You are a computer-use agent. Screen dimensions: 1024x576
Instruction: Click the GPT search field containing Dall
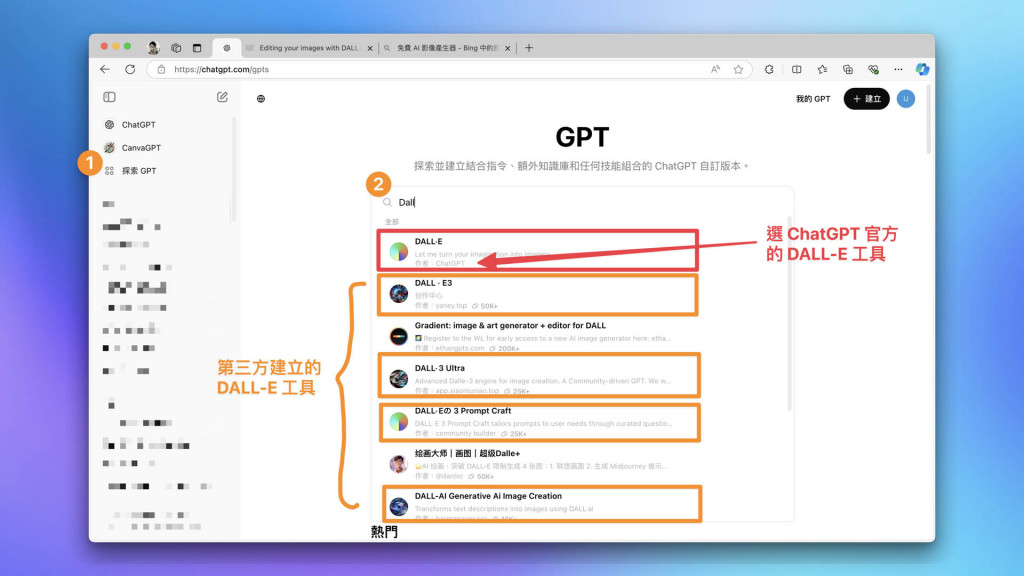[584, 202]
